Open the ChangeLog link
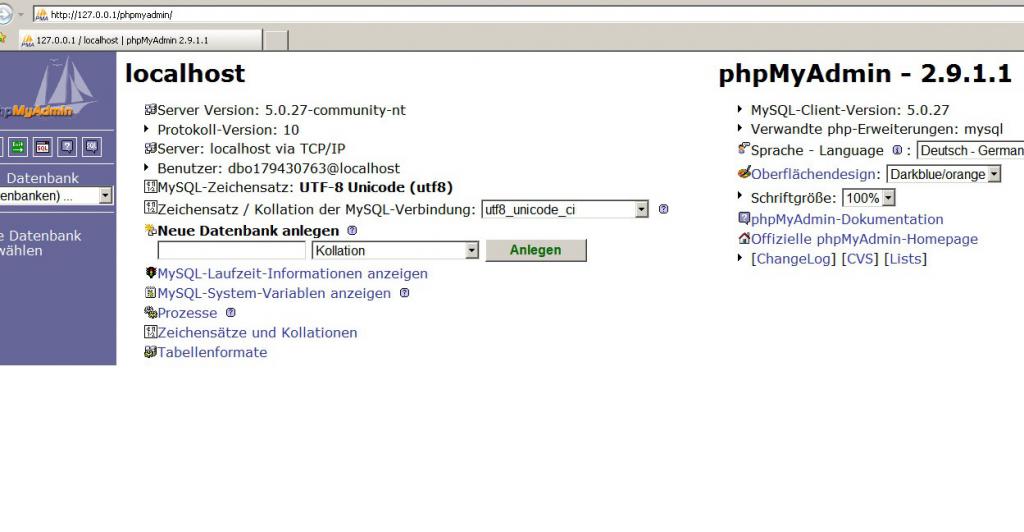 pyautogui.click(x=793, y=258)
